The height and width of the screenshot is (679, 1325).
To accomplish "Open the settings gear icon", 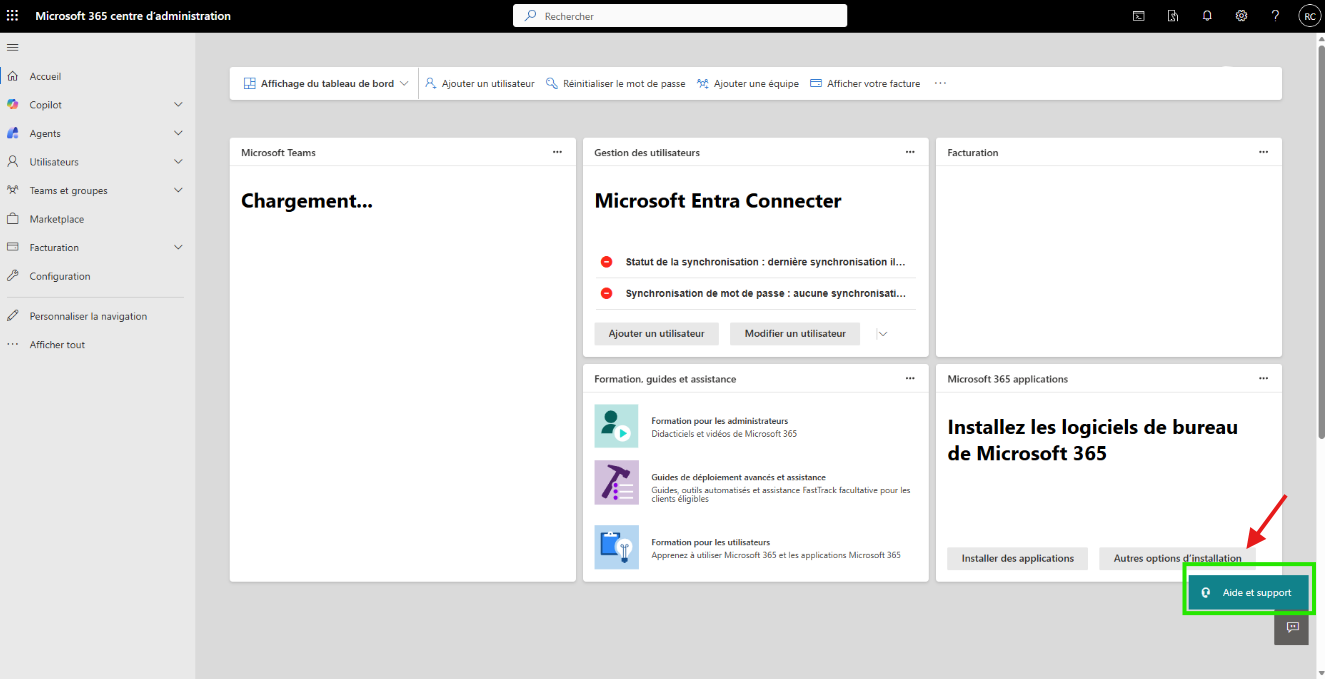I will coord(1241,16).
